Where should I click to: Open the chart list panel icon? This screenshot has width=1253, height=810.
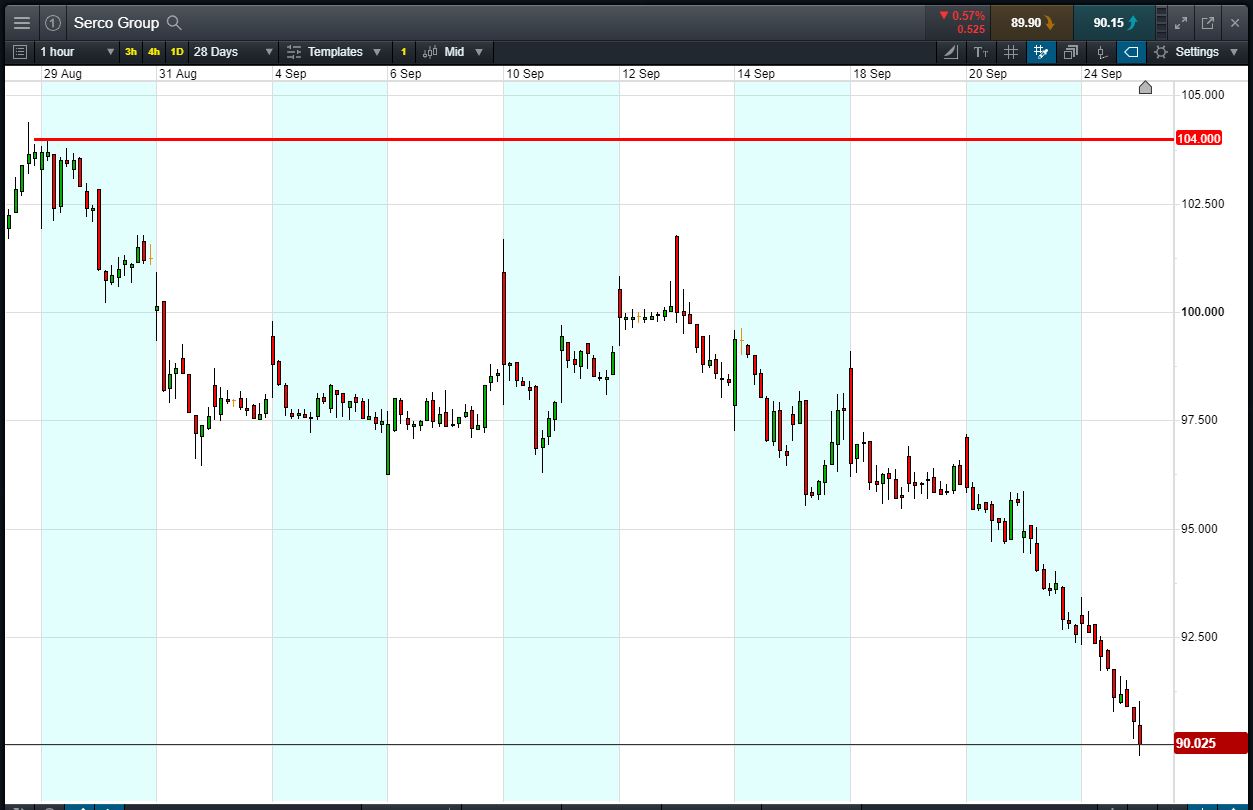click(20, 52)
